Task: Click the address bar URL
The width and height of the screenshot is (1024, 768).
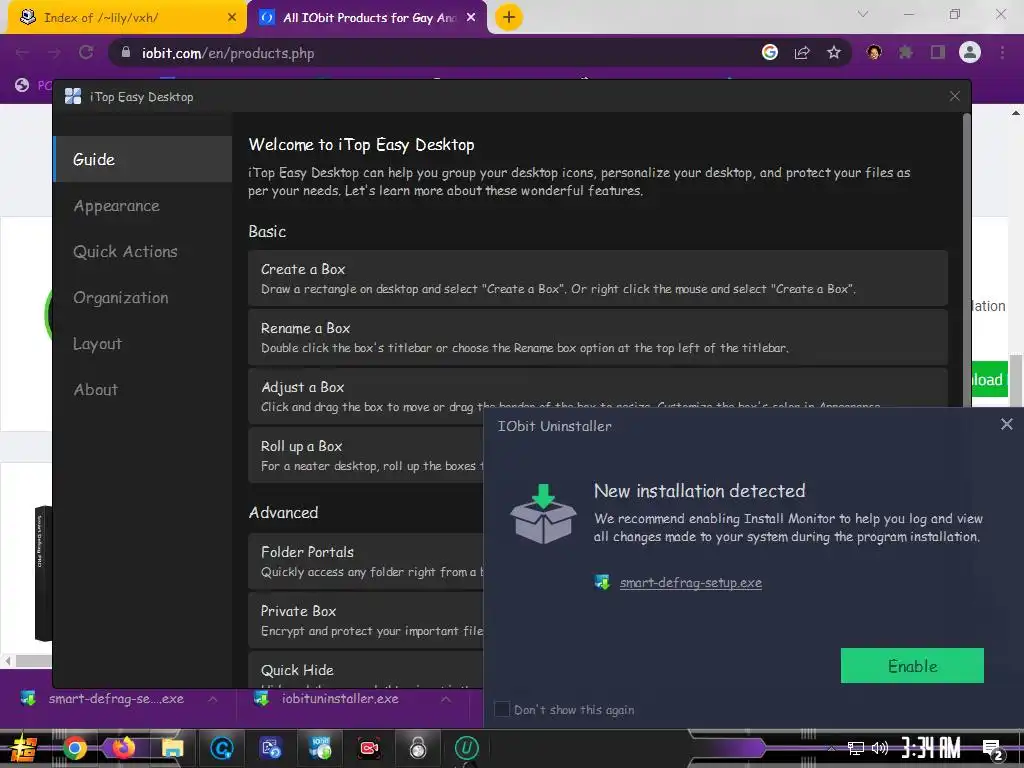Action: (228, 53)
